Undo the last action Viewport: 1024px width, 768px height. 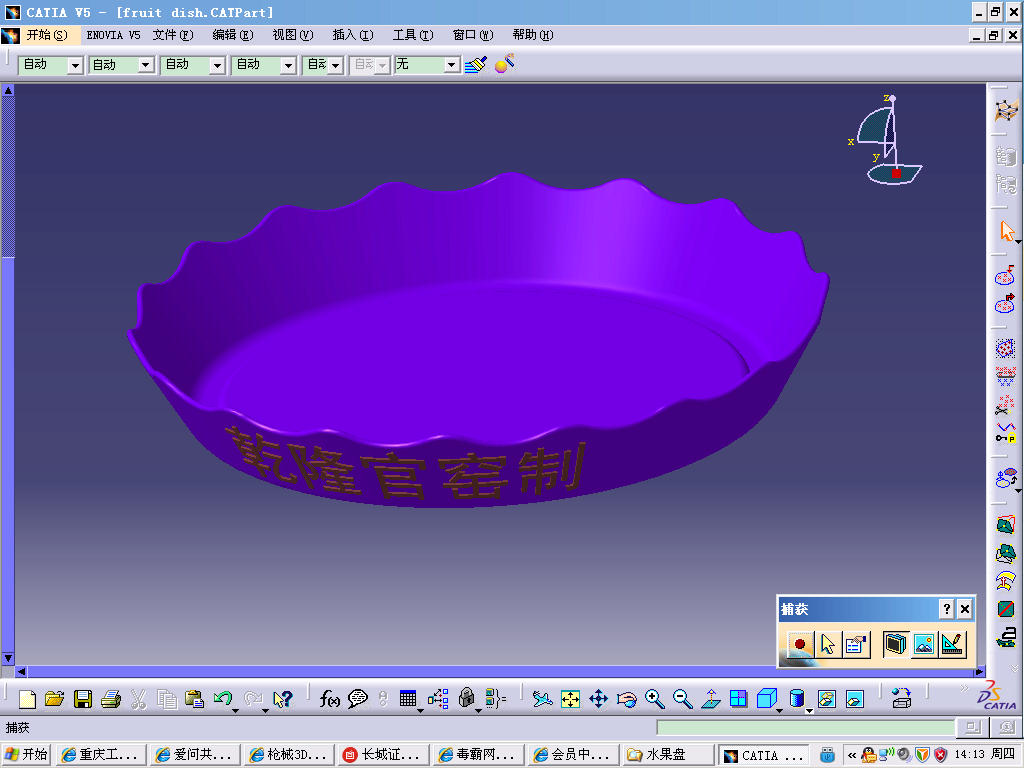223,699
